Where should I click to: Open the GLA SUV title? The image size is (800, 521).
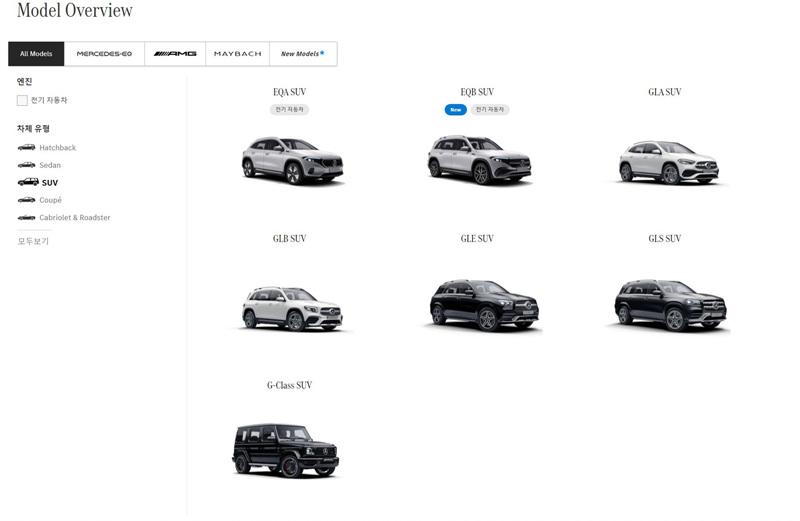coord(665,92)
